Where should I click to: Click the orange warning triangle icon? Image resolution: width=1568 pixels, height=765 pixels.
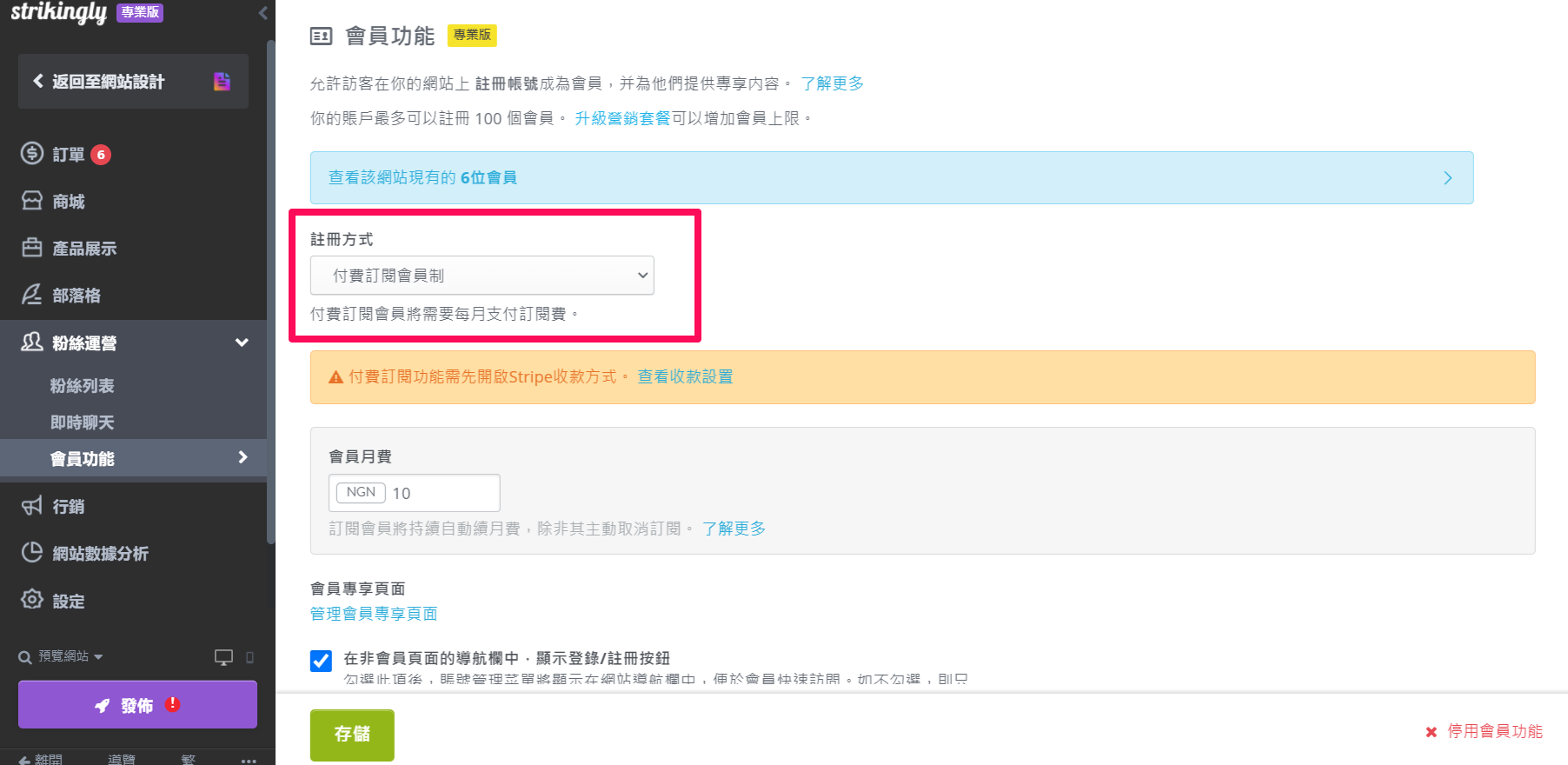click(x=336, y=377)
